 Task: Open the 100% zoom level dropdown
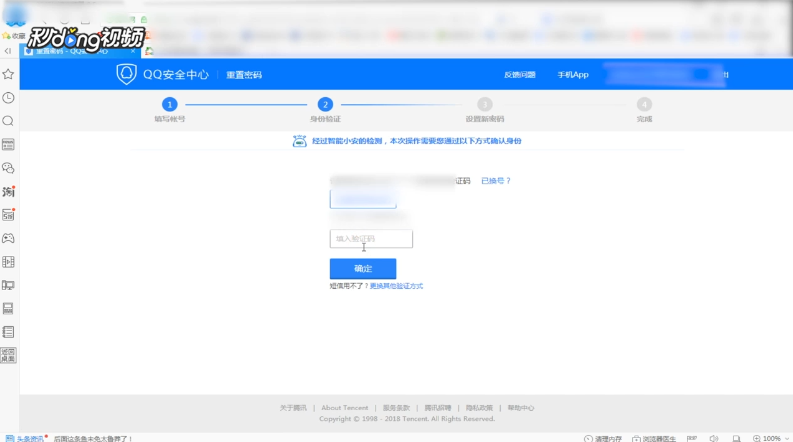pos(771,438)
